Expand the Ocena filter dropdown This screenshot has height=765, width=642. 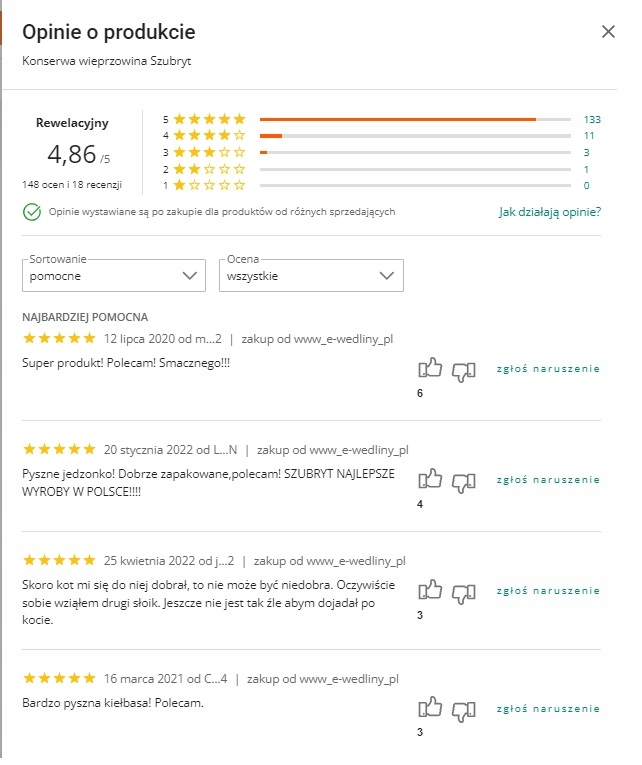pyautogui.click(x=311, y=275)
